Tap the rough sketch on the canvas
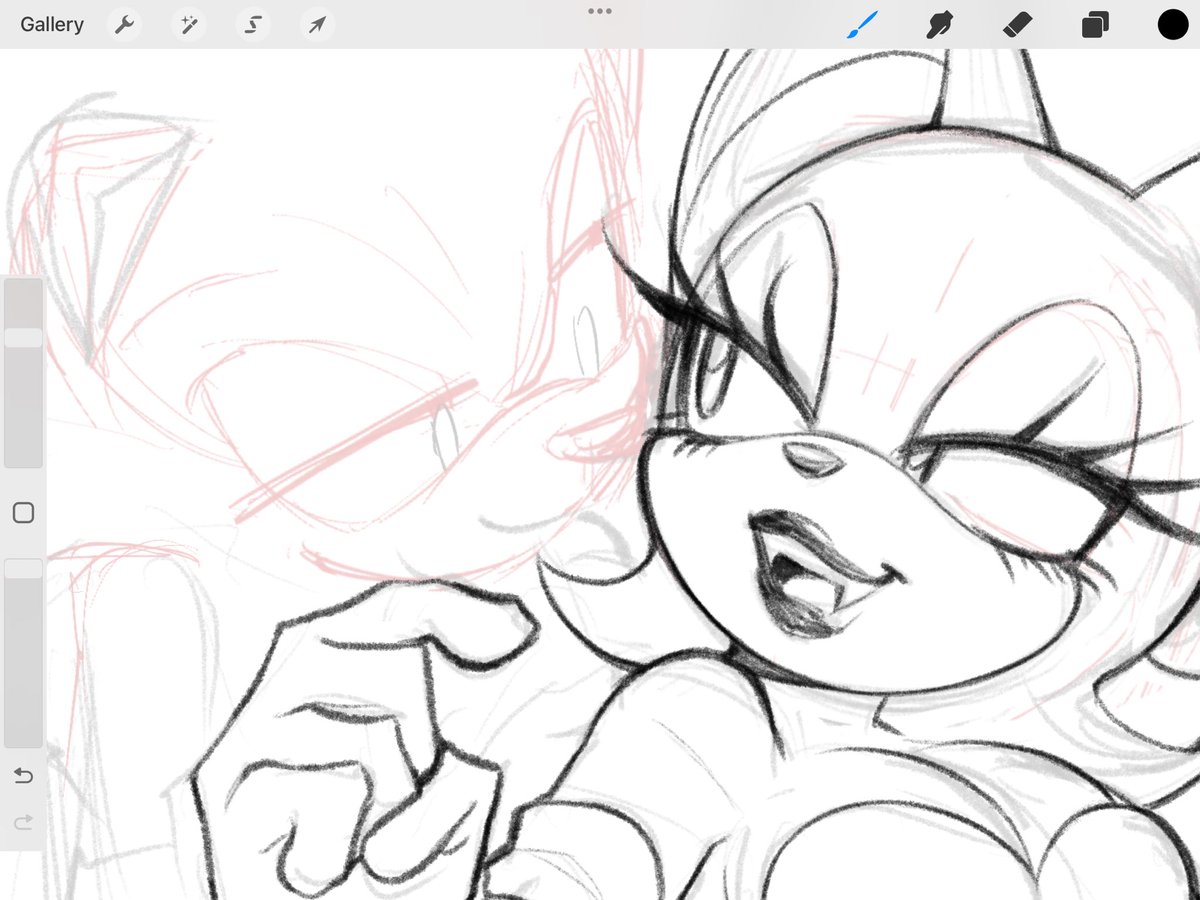 [300, 400]
